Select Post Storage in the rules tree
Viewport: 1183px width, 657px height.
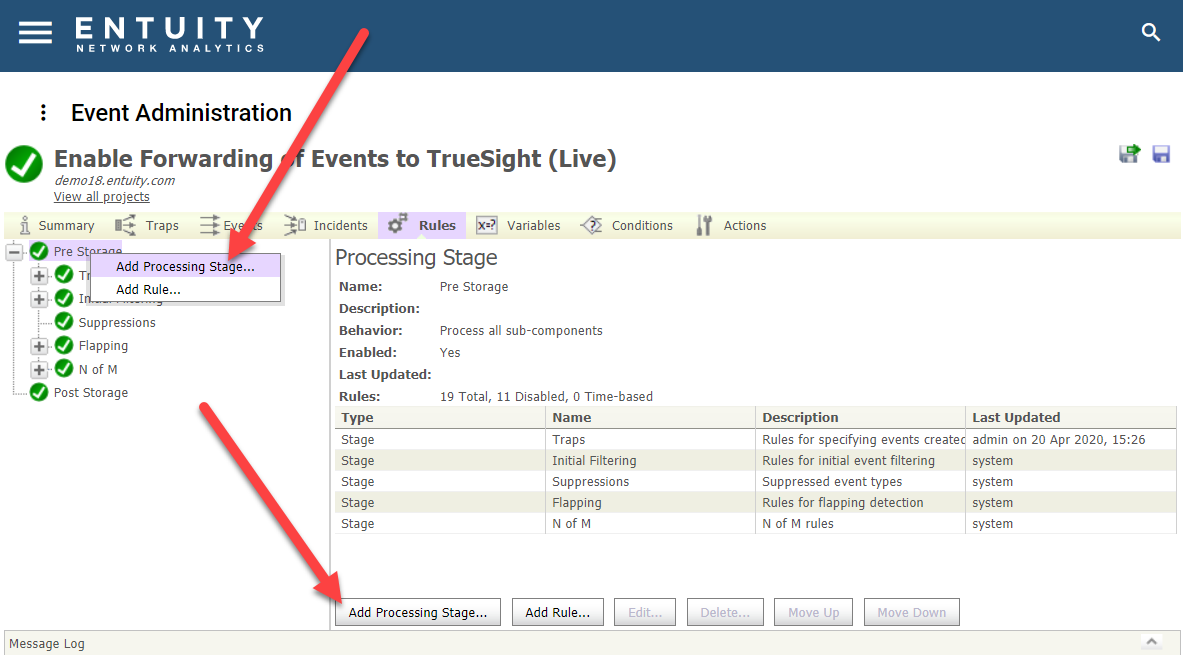point(91,393)
